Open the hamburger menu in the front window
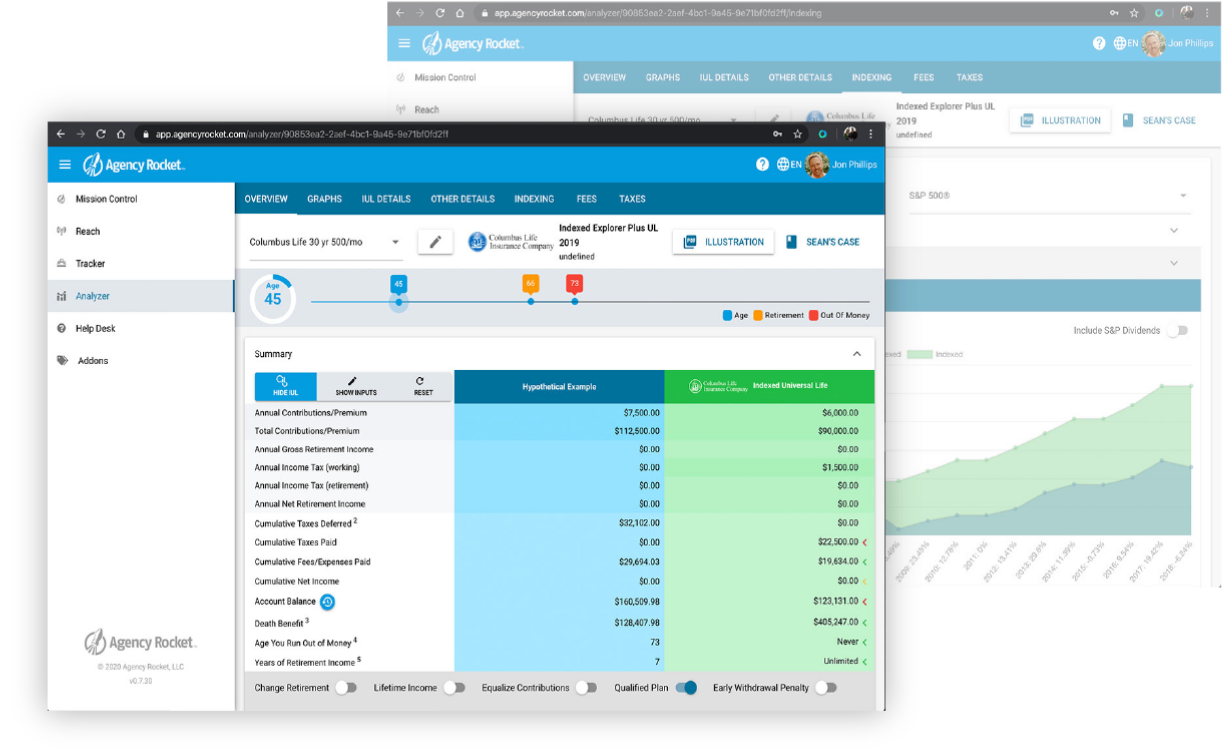Viewport: 1222px width, 756px height. pyautogui.click(x=65, y=165)
